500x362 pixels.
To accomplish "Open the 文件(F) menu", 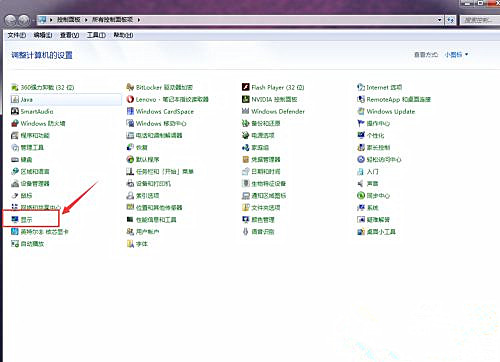I will click(17, 35).
